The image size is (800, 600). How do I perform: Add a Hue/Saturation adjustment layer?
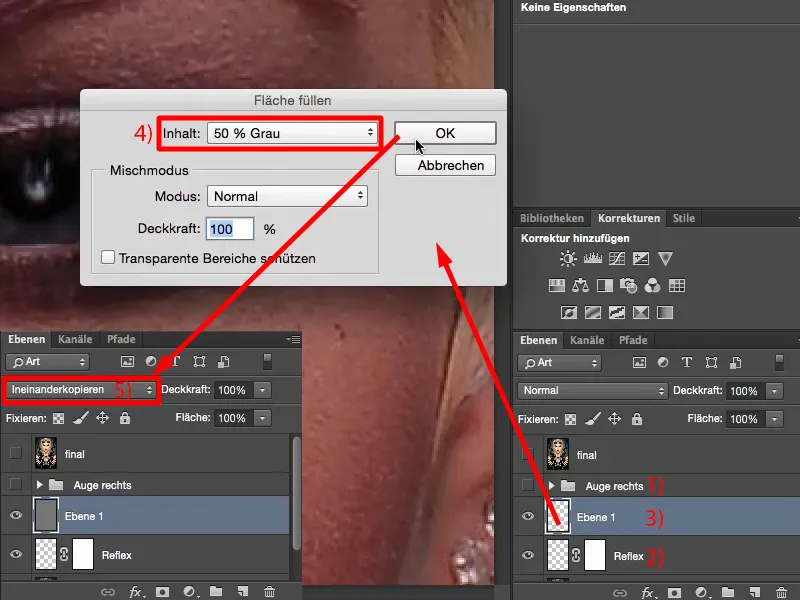[x=556, y=286]
